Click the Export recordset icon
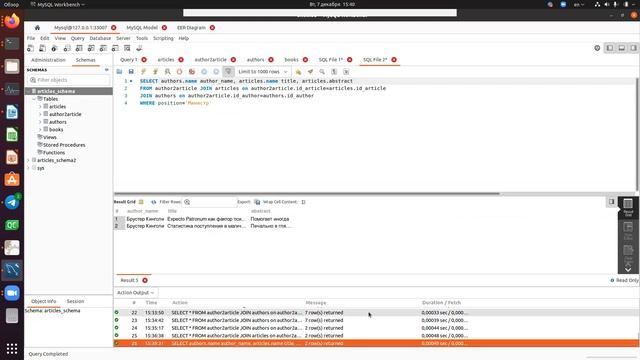640x360 pixels. pyautogui.click(x=257, y=202)
